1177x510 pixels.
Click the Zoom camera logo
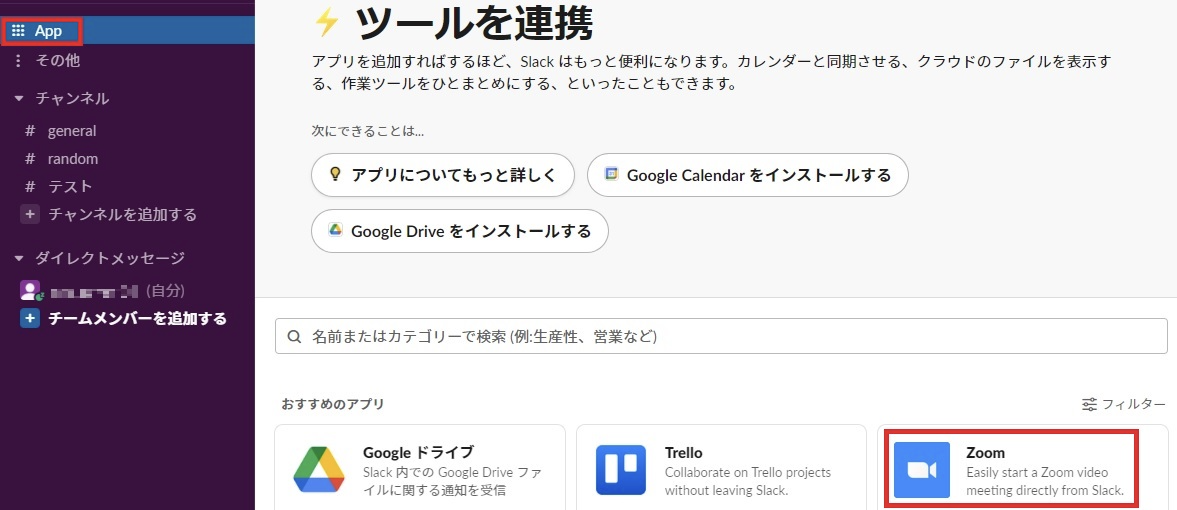pos(921,470)
